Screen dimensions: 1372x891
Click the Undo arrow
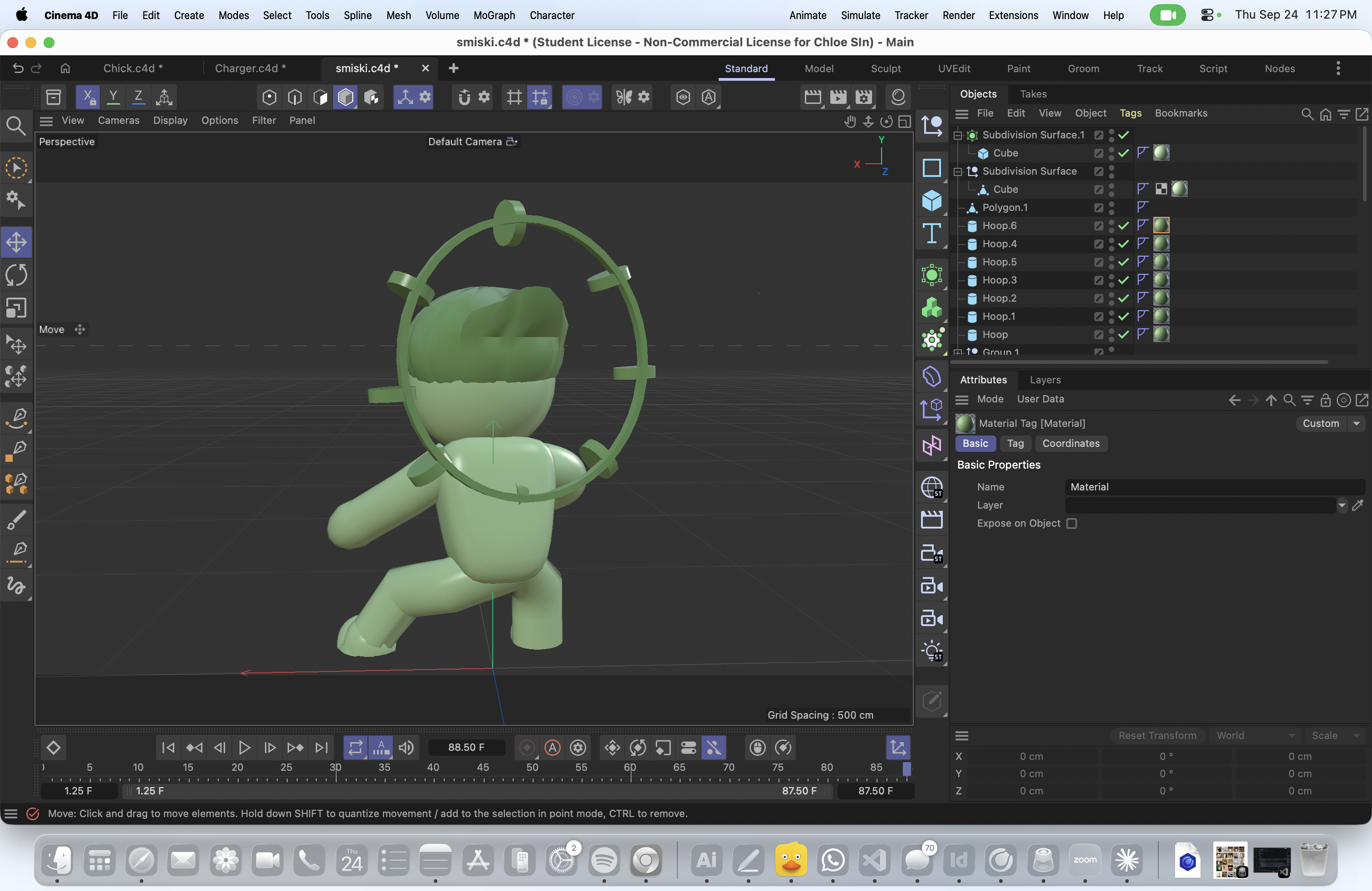click(18, 68)
